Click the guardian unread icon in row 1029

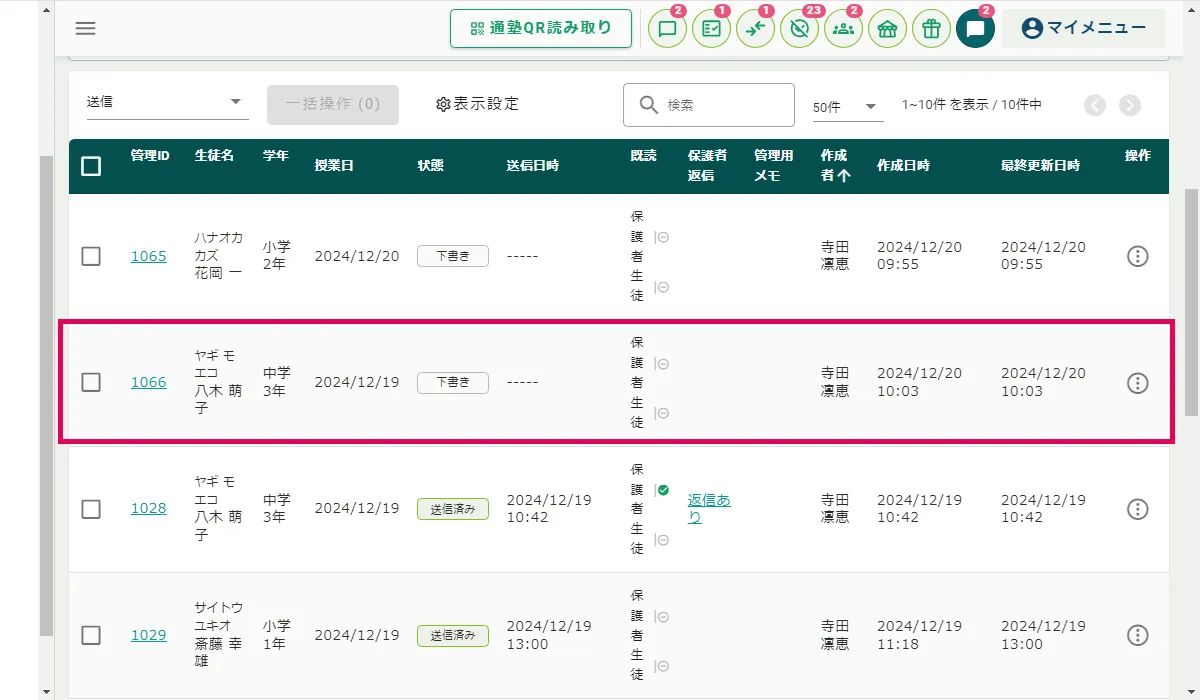pyautogui.click(x=662, y=617)
